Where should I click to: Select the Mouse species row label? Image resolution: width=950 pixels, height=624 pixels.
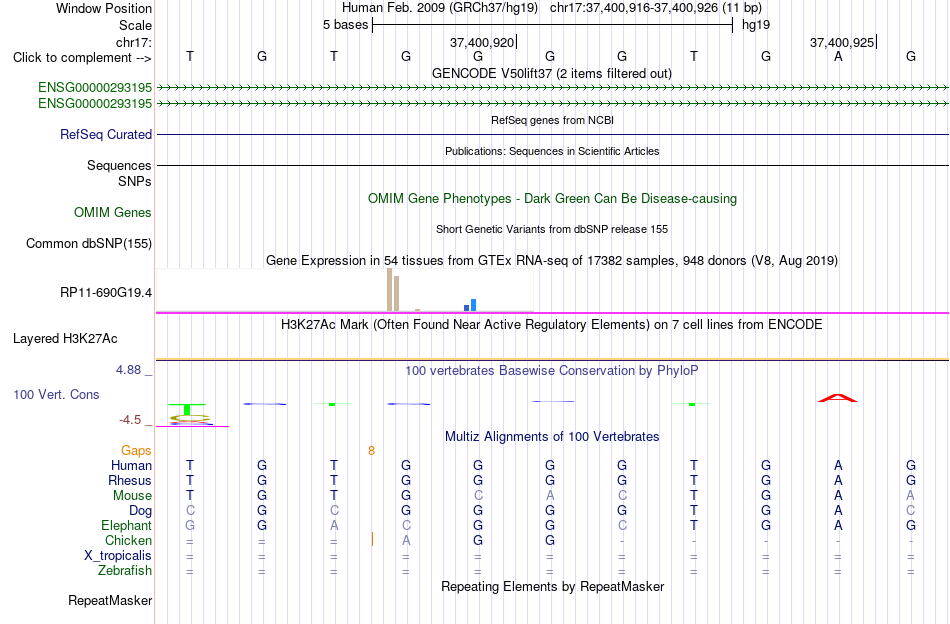pyautogui.click(x=132, y=496)
